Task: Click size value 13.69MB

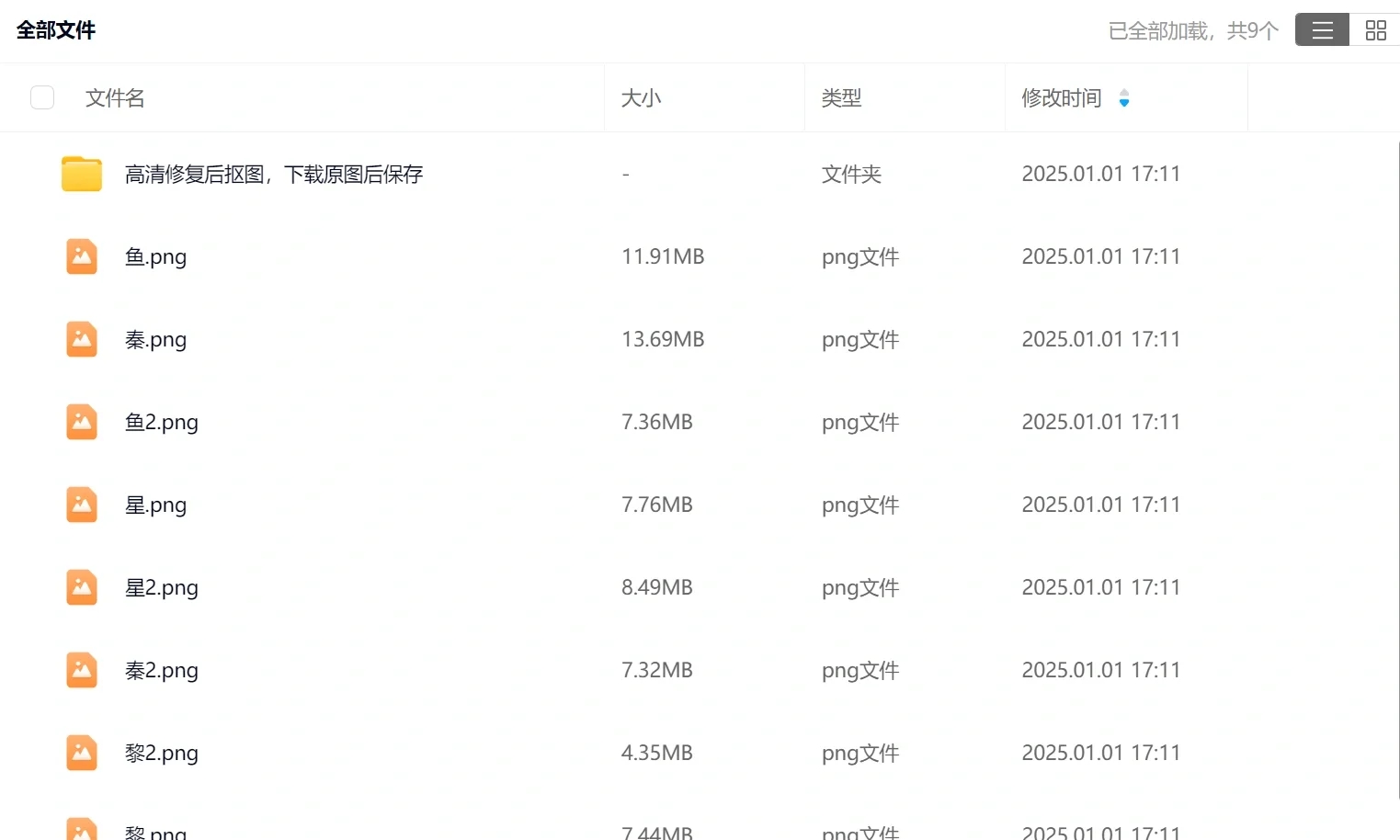Action: point(663,339)
